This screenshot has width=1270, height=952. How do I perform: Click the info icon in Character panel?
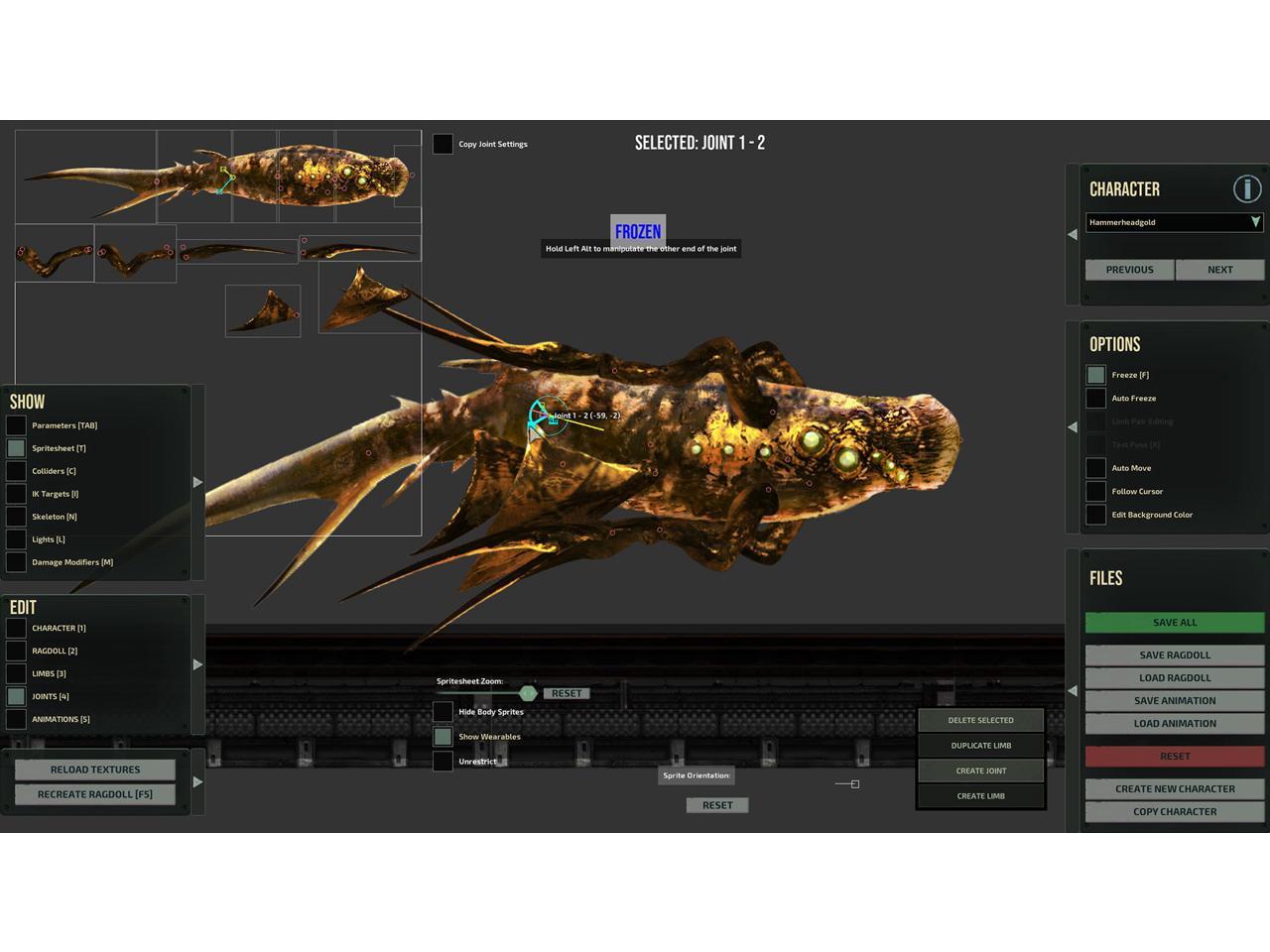coord(1246,188)
